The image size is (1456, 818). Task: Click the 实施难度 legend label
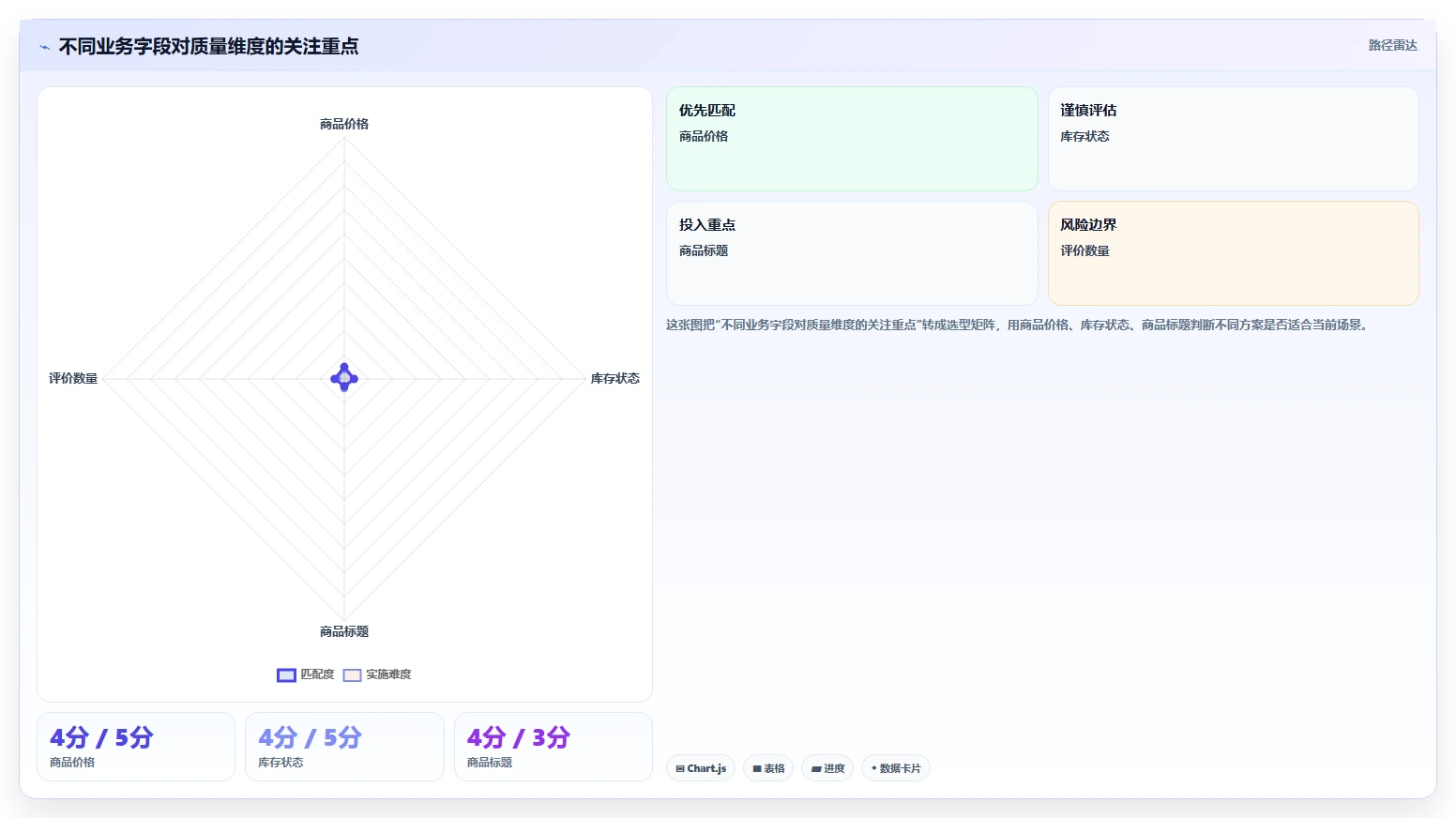point(388,674)
